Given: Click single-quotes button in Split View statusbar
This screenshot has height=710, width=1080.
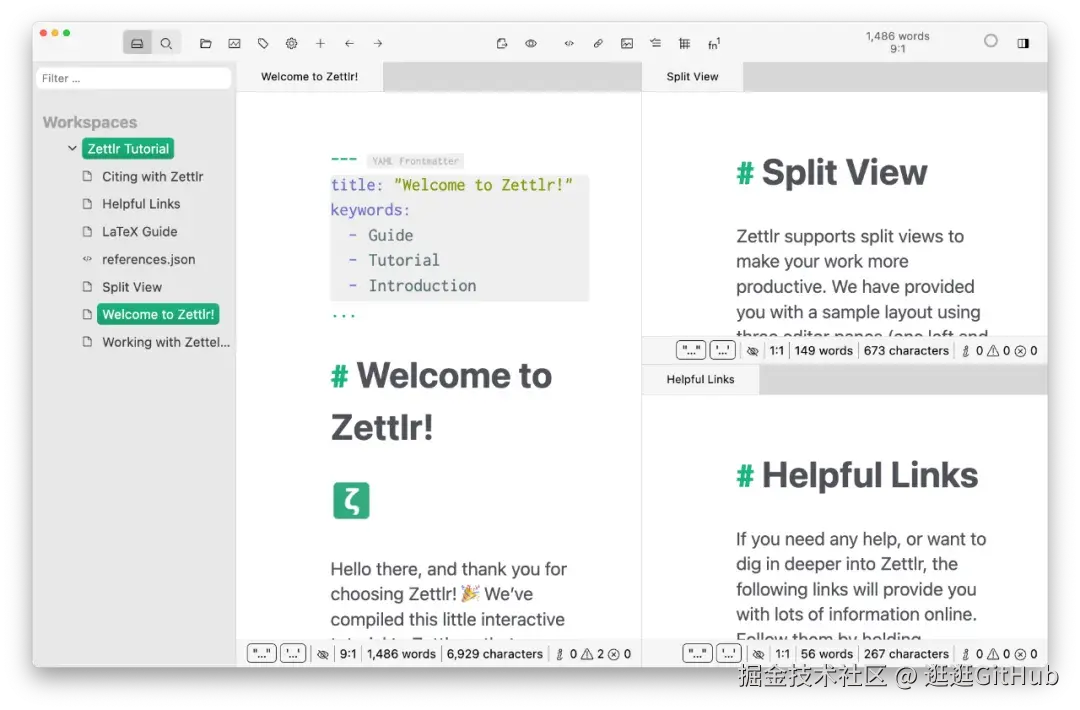Looking at the screenshot, I should [723, 351].
